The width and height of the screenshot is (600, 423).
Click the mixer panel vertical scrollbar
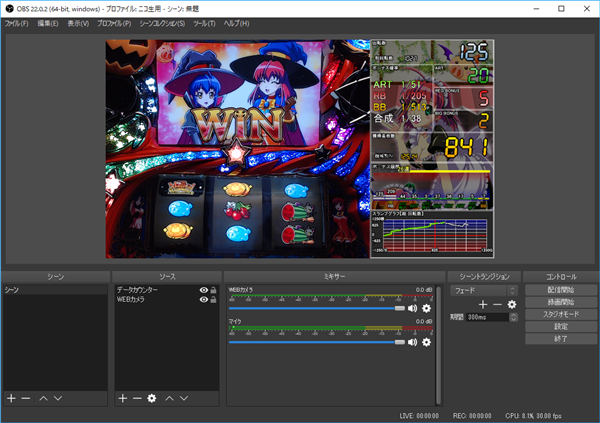(x=439, y=345)
